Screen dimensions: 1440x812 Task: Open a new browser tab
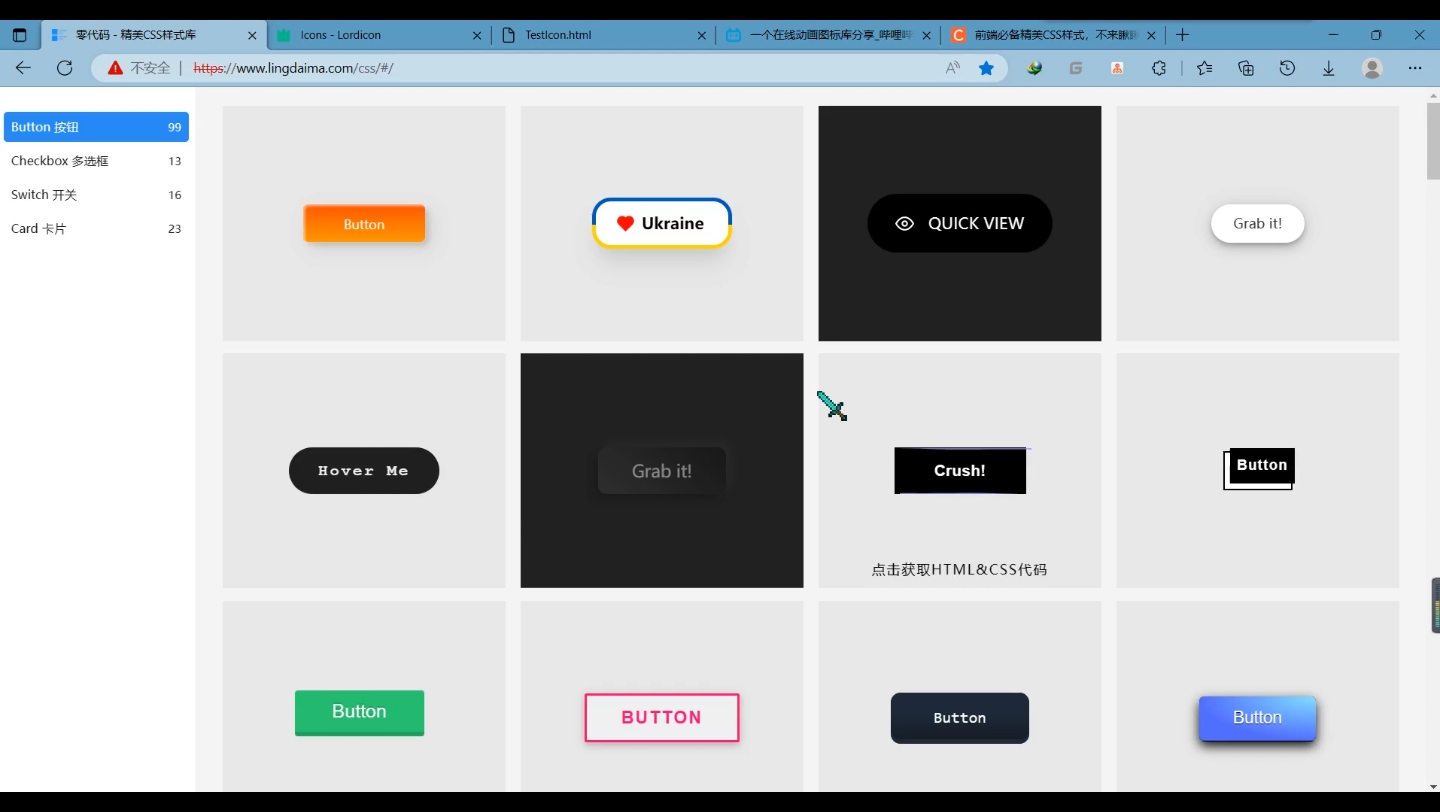pyautogui.click(x=1183, y=35)
